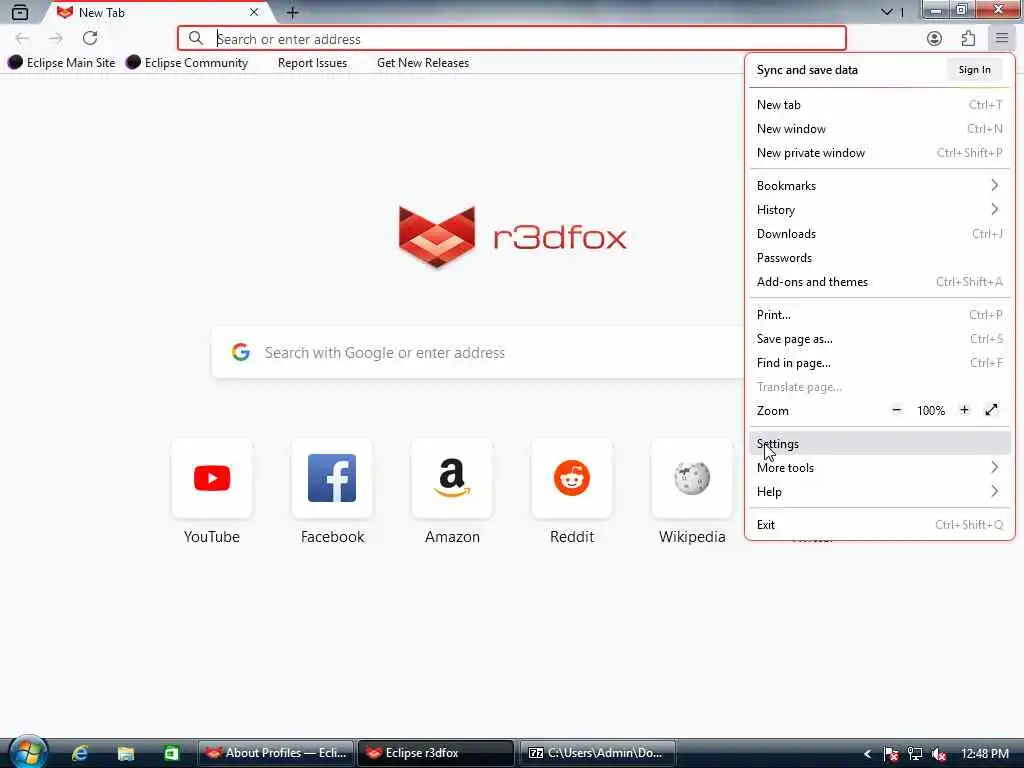Open Action Center flag tray icon
The width and height of the screenshot is (1024, 768).
click(891, 754)
